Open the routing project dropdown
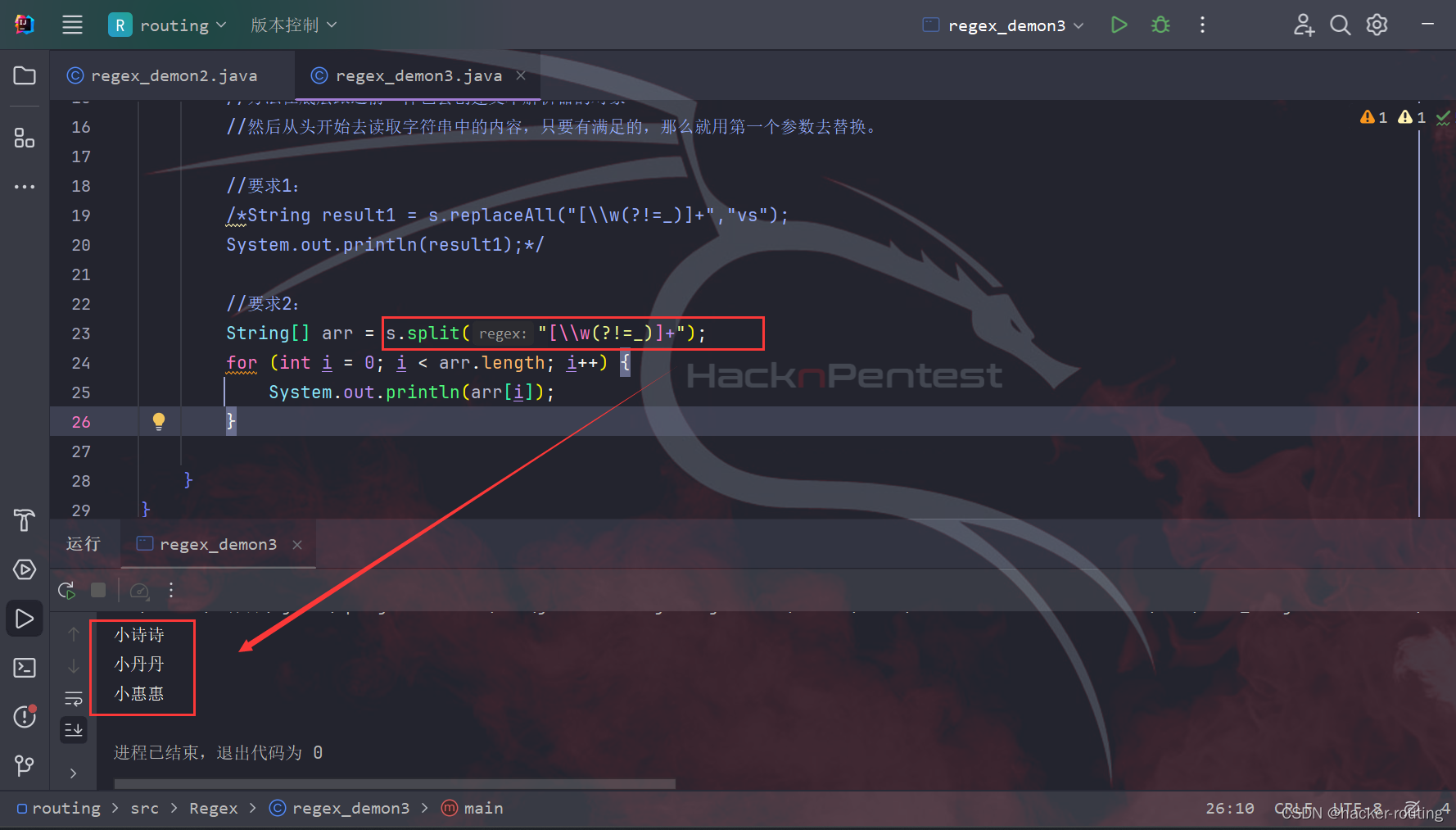 [168, 25]
